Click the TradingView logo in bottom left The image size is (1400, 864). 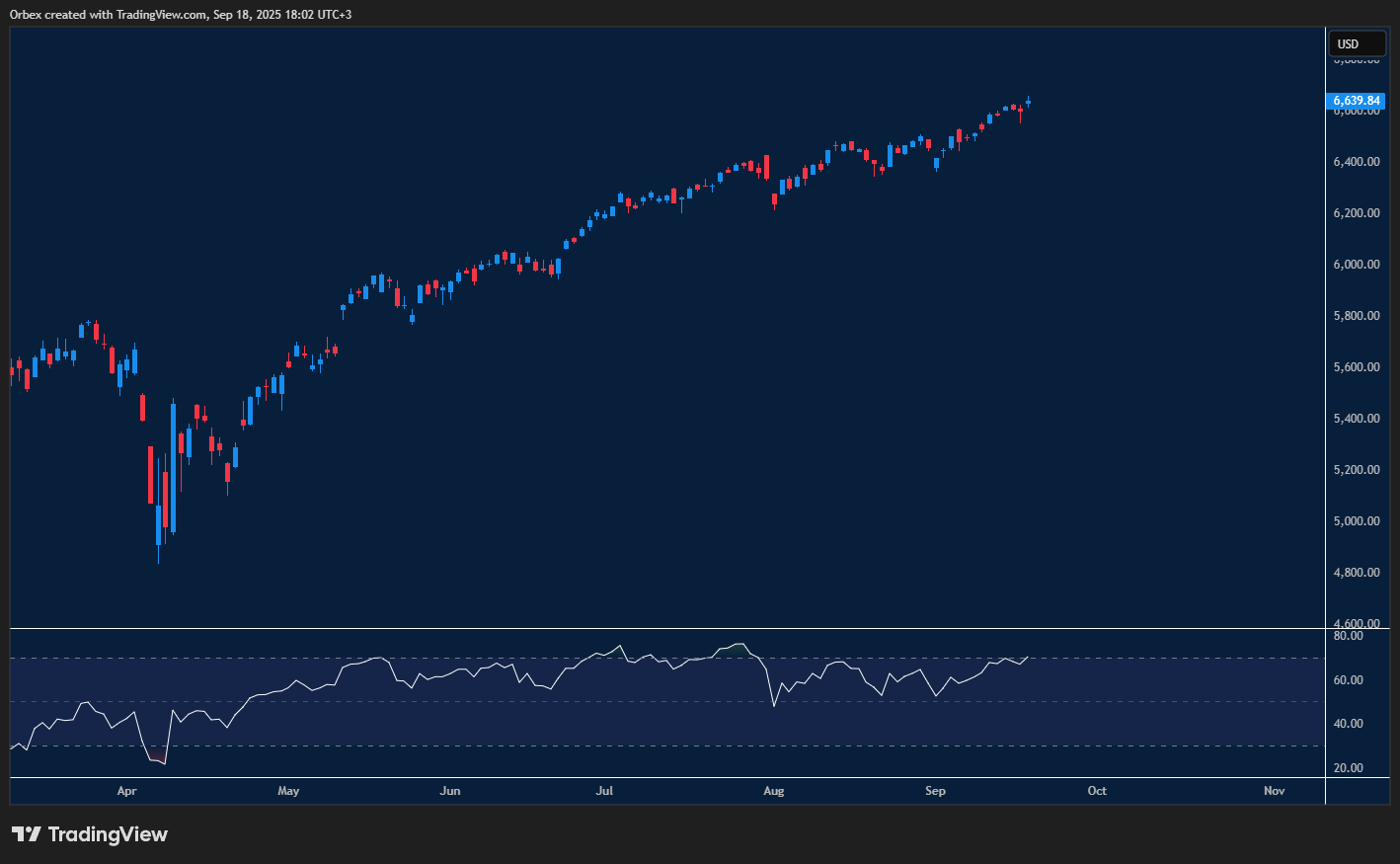(89, 834)
